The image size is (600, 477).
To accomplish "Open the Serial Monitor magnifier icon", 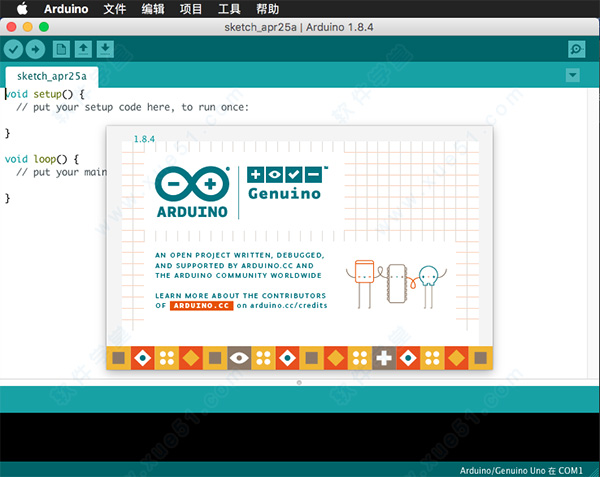I will tap(576, 49).
